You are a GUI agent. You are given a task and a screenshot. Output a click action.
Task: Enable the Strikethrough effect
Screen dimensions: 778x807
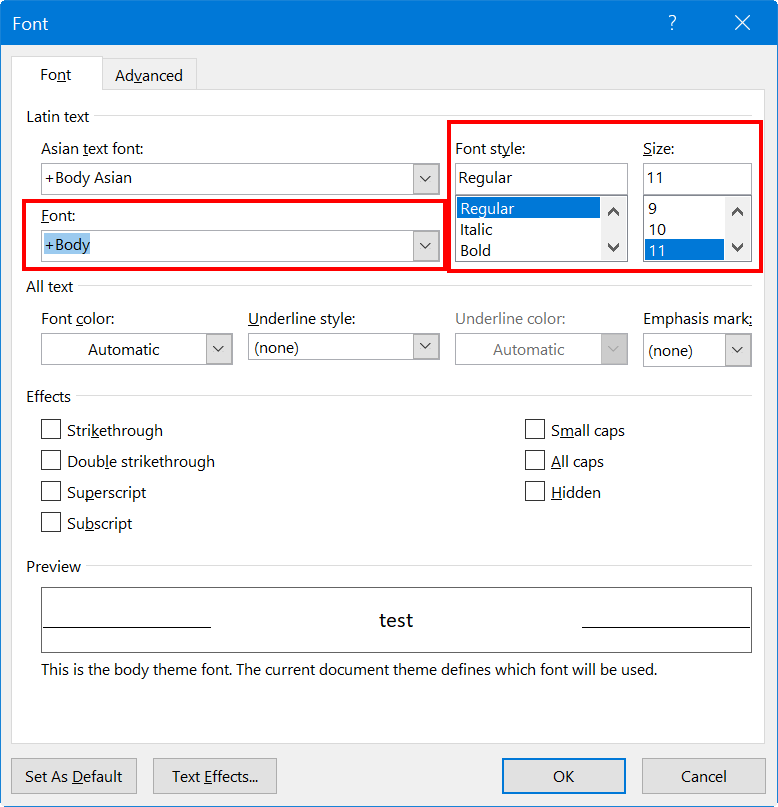pos(51,429)
